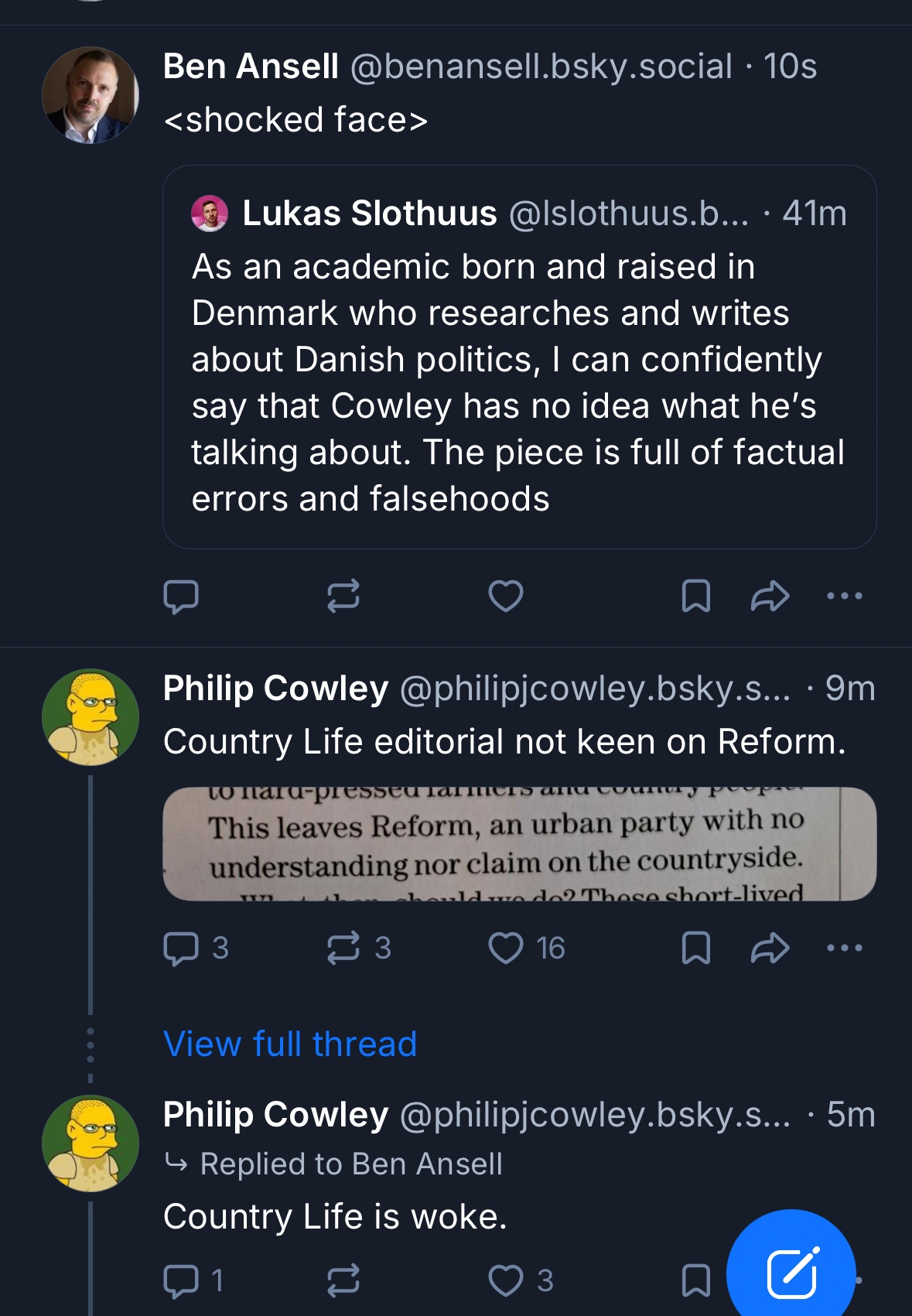The width and height of the screenshot is (912, 1316).
Task: Share the Country Life editorial post
Action: [770, 949]
